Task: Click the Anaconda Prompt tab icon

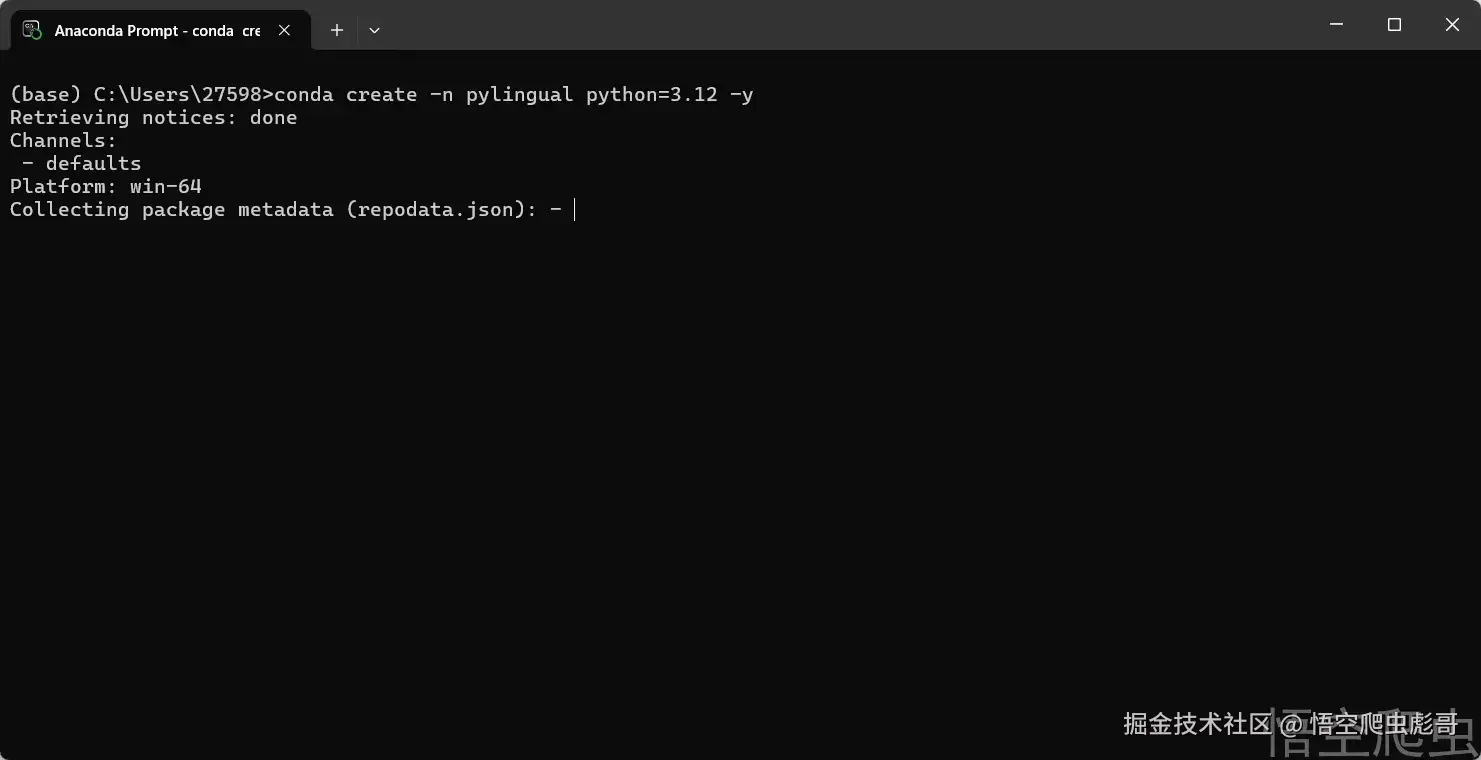Action: coord(32,30)
